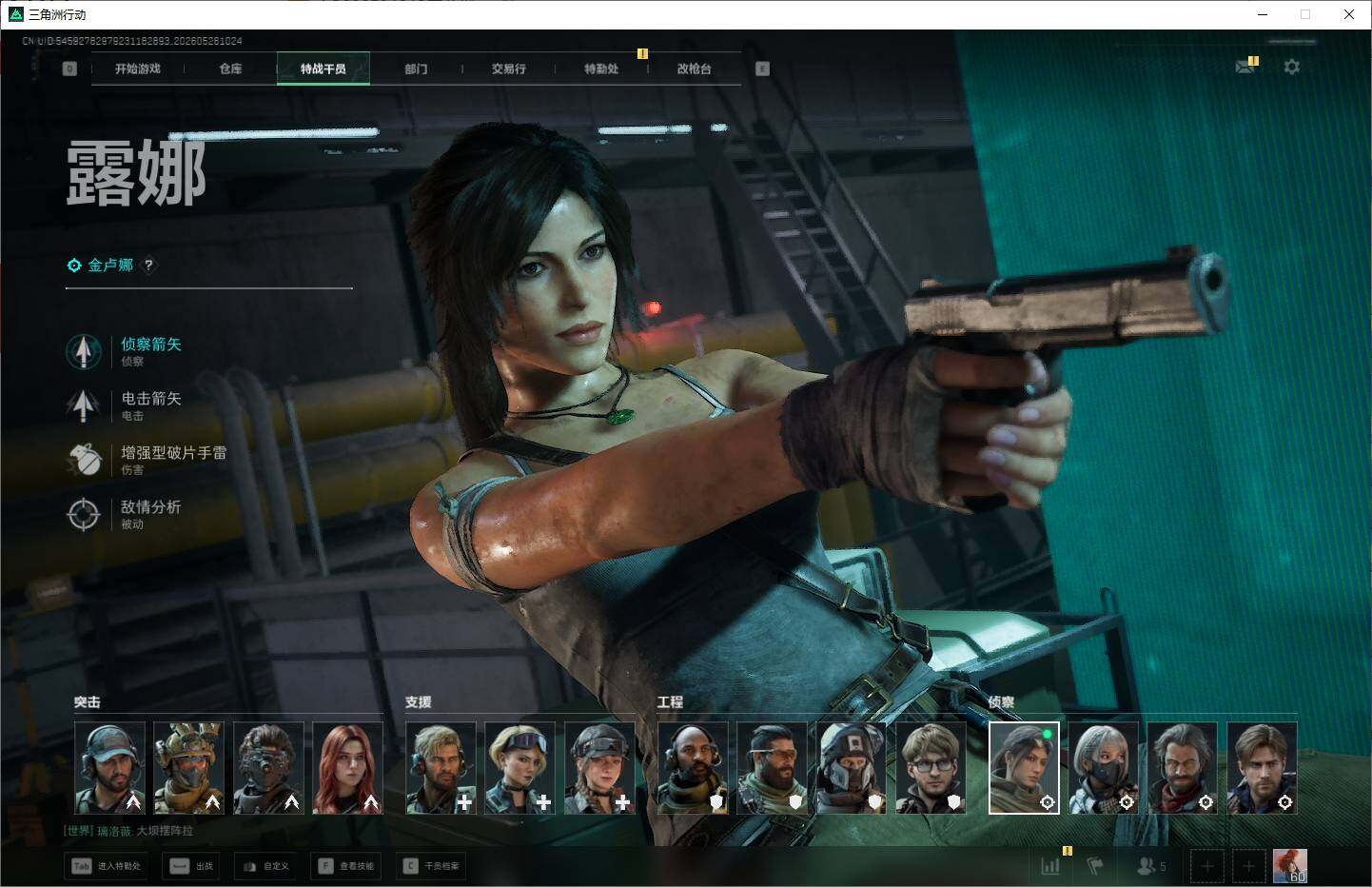Close the 三角洲行动 window
1372x887 pixels.
[1349, 14]
